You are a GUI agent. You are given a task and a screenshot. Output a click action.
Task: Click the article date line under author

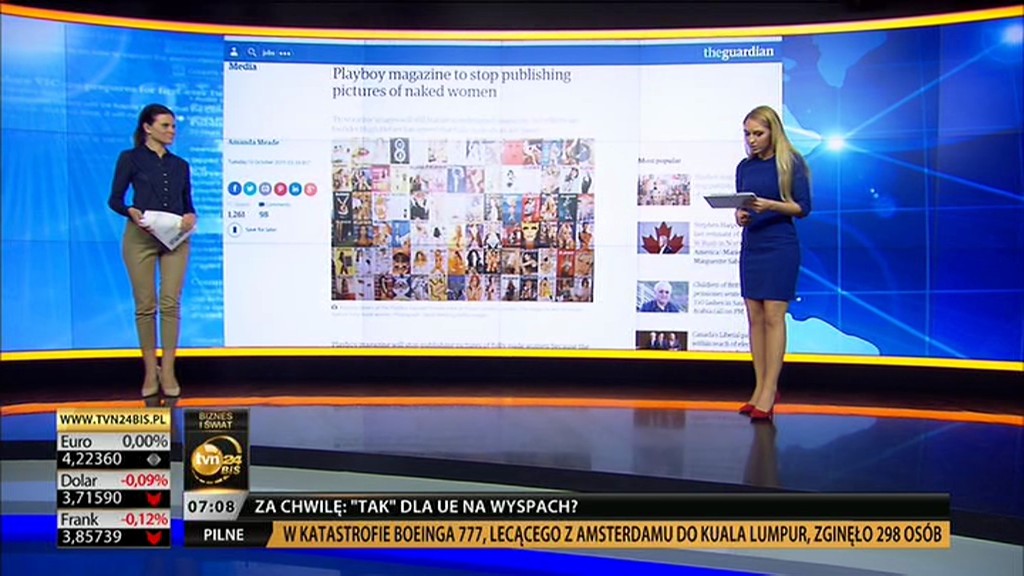[269, 162]
